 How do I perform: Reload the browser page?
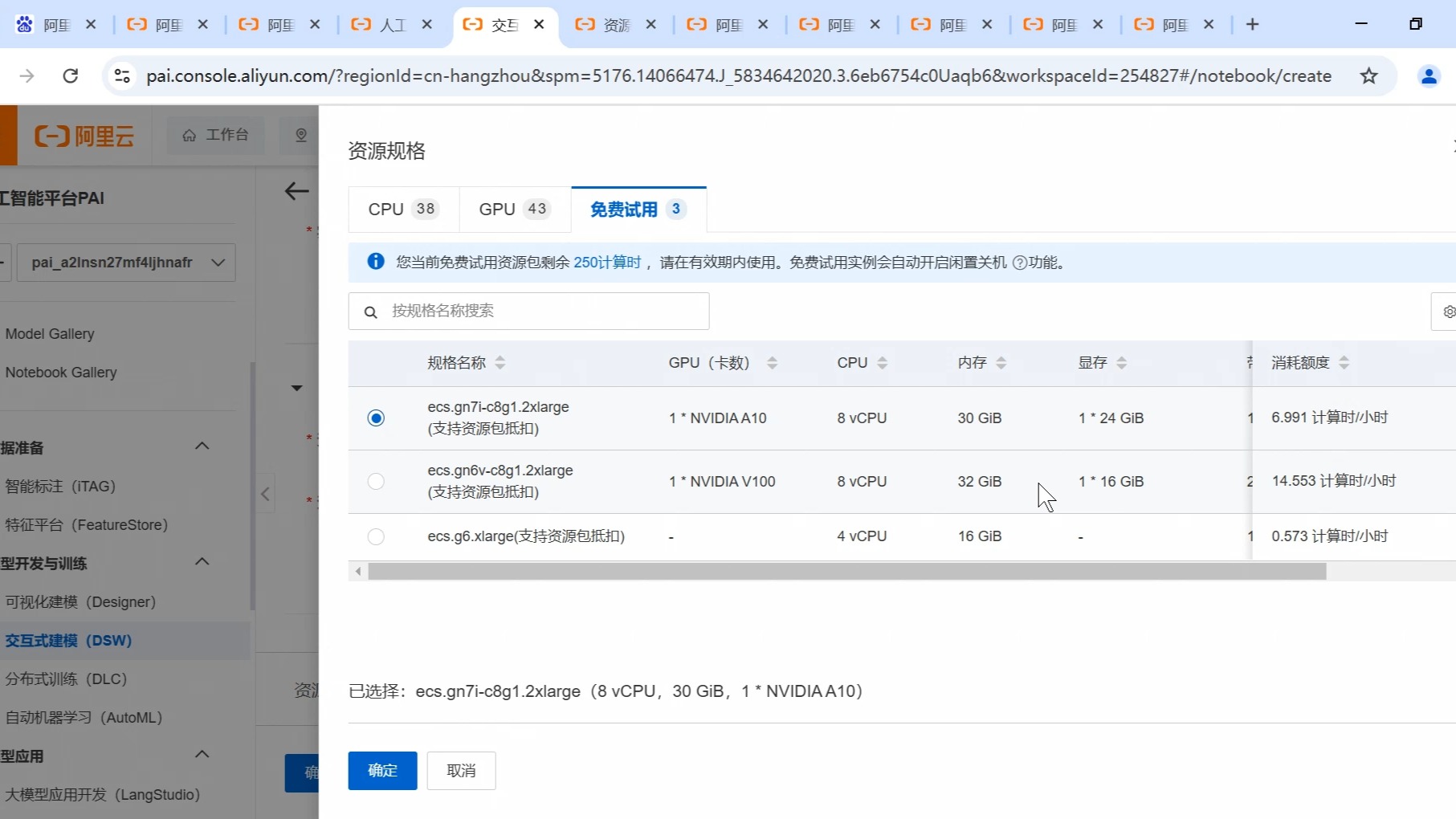tap(71, 75)
